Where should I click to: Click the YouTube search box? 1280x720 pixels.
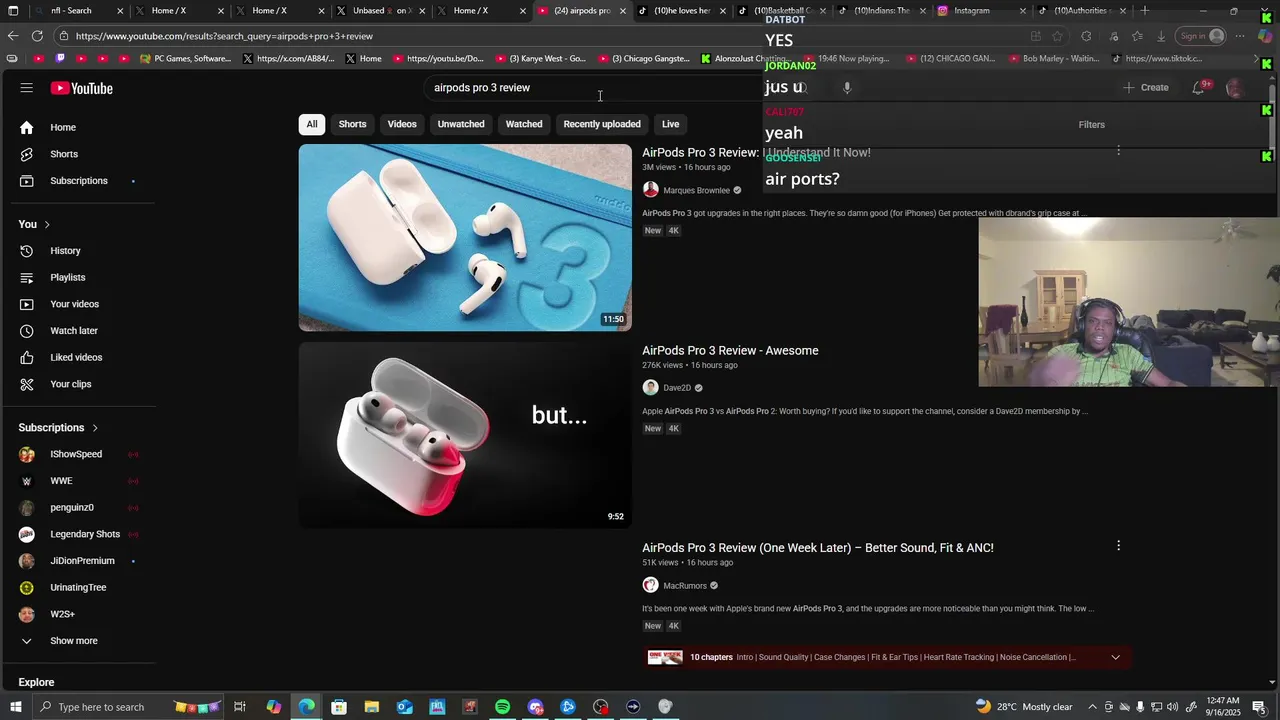click(x=600, y=88)
